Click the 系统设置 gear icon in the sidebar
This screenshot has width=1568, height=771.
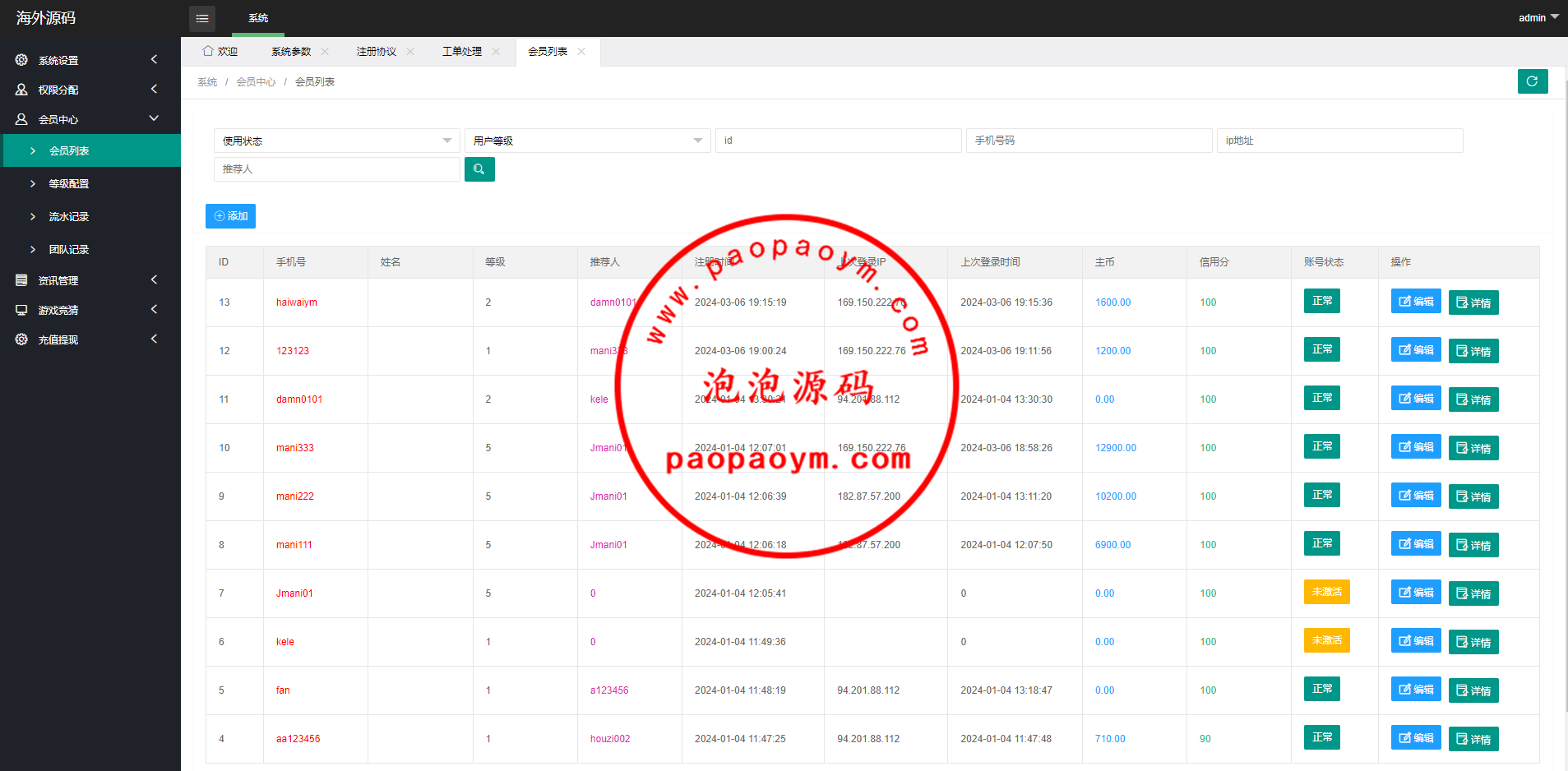(x=21, y=60)
